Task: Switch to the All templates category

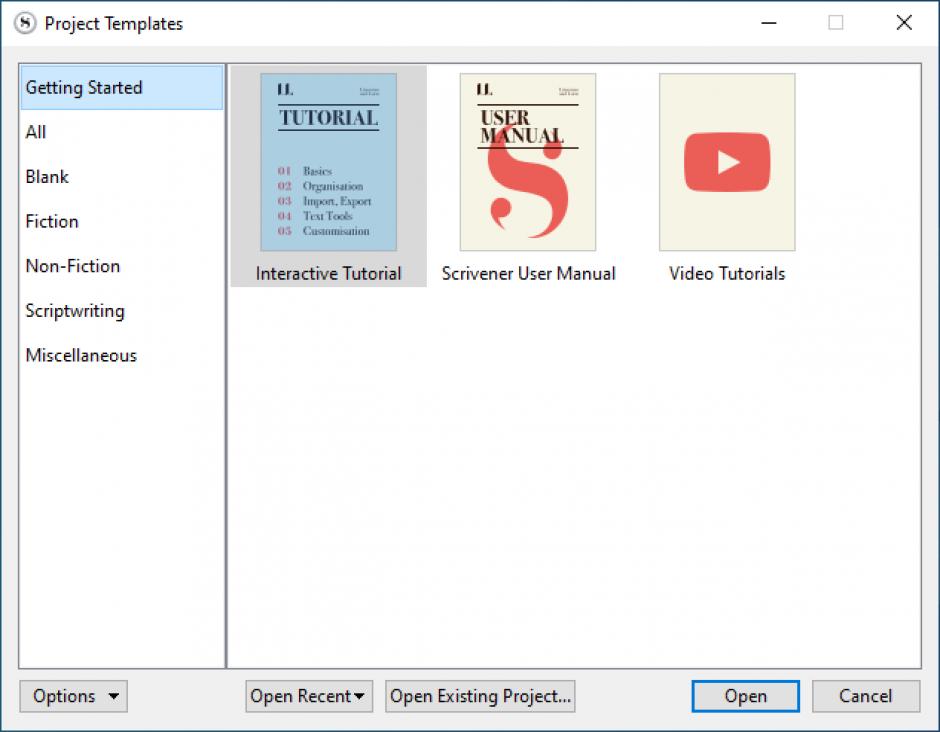Action: [36, 132]
